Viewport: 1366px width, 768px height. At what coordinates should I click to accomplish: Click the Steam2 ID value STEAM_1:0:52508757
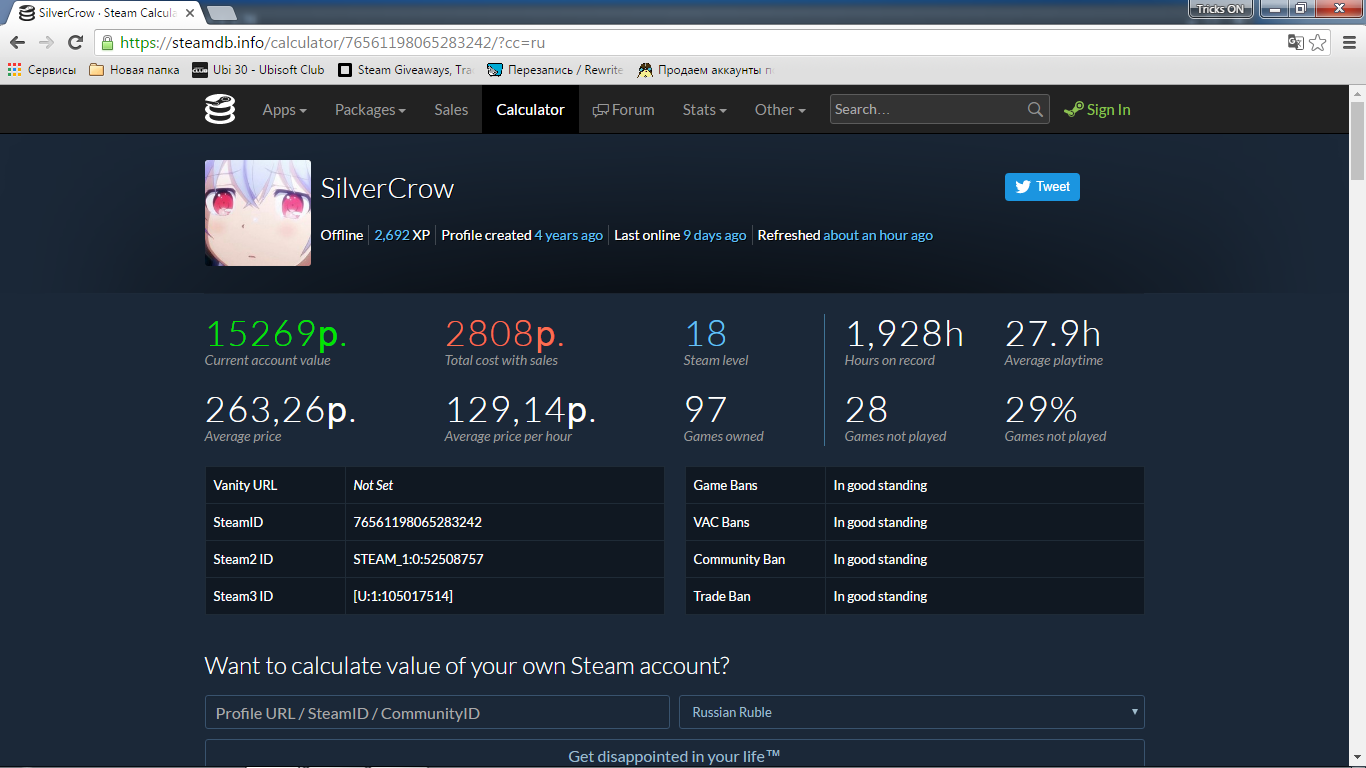point(418,559)
